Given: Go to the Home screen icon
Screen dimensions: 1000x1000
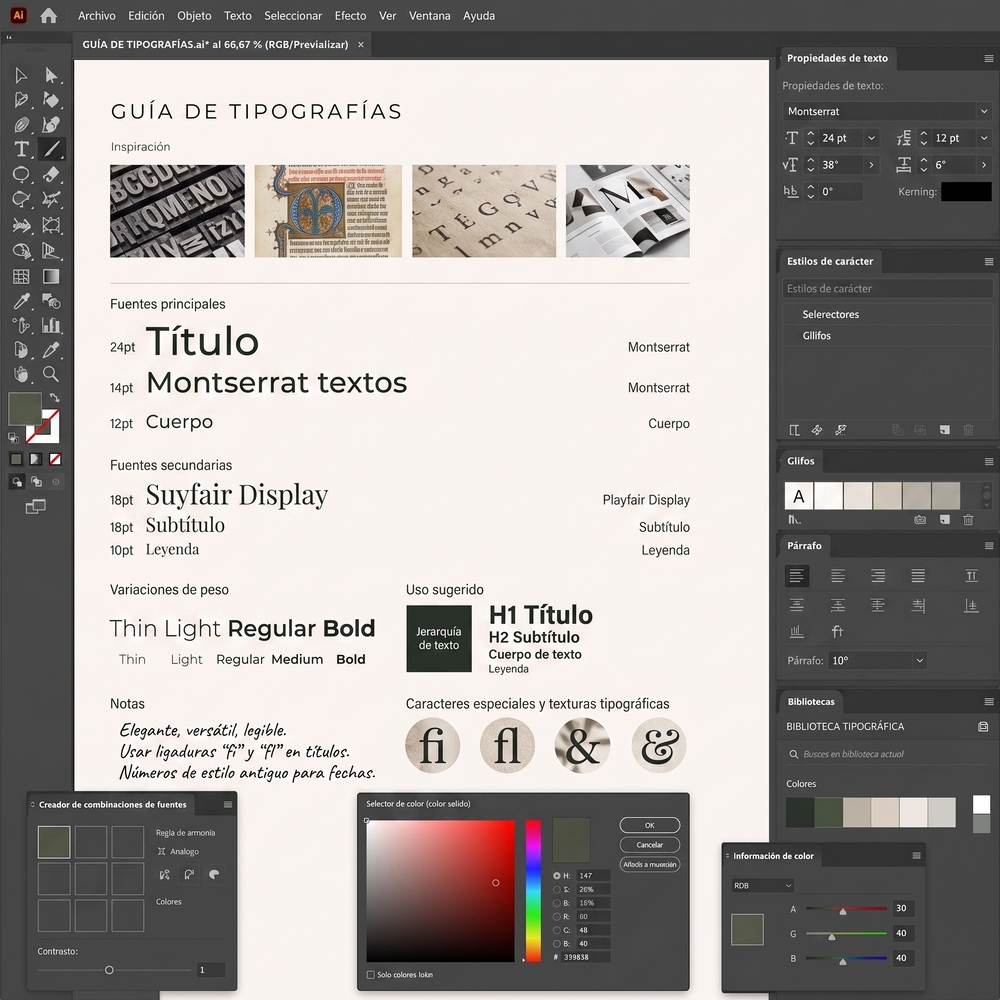Looking at the screenshot, I should [48, 16].
